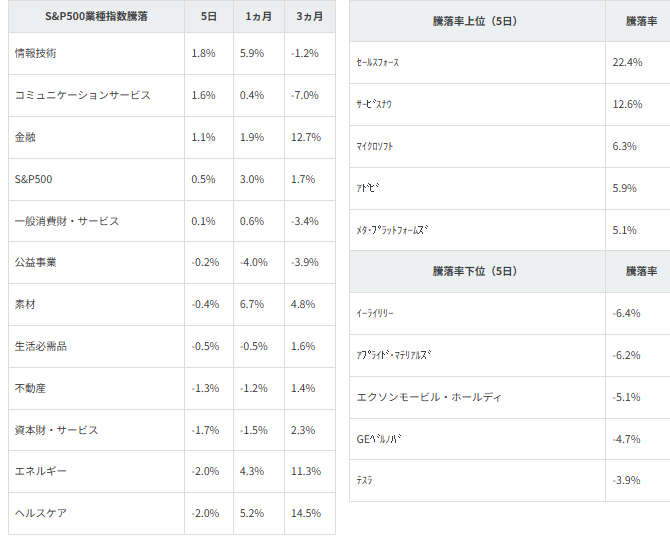Click the 14.5% three-month value for ヘルスケア
Screen dimensions: 670x546
[306, 513]
